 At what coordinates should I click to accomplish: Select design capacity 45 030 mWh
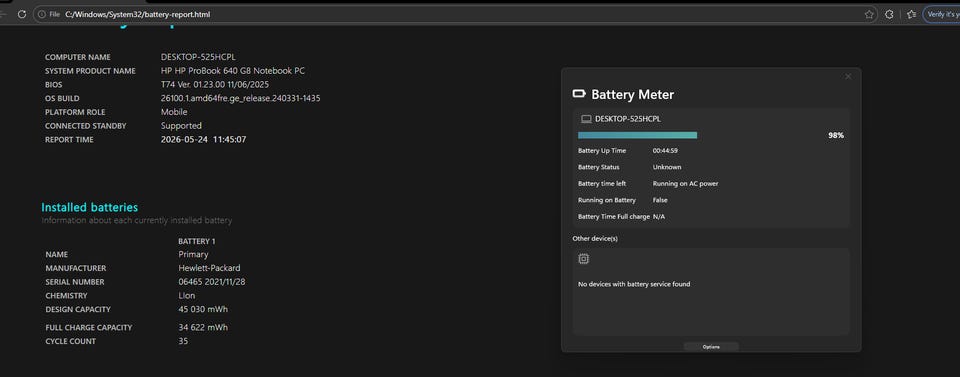(203, 310)
